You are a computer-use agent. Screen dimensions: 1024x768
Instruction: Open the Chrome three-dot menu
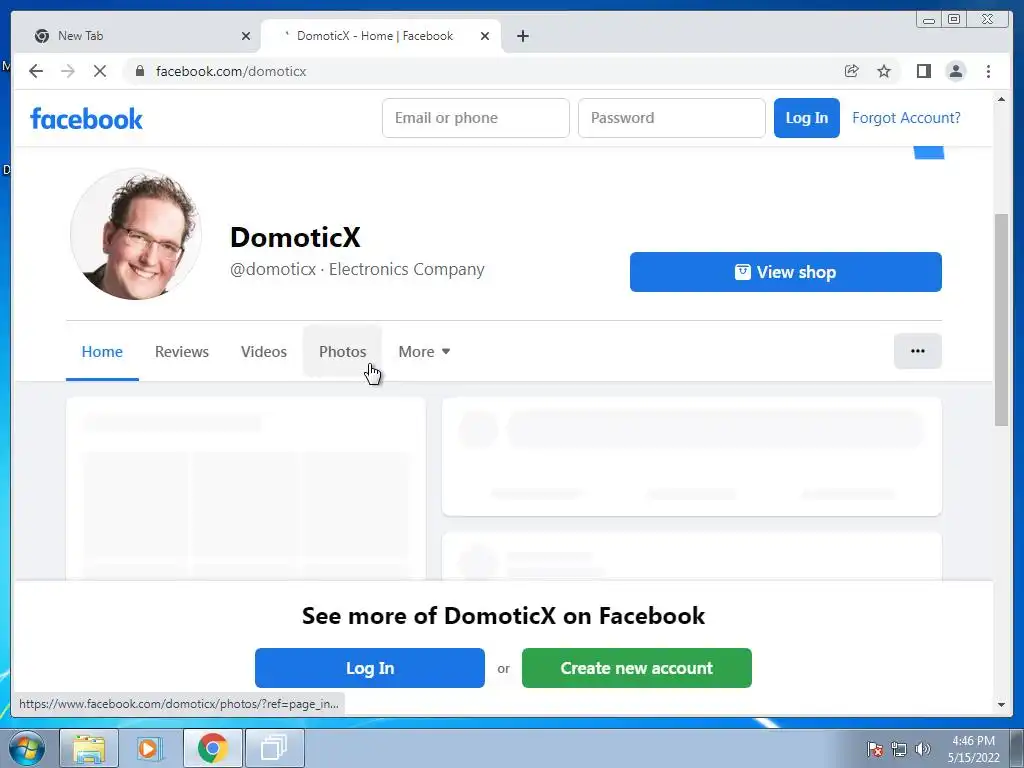click(x=988, y=71)
